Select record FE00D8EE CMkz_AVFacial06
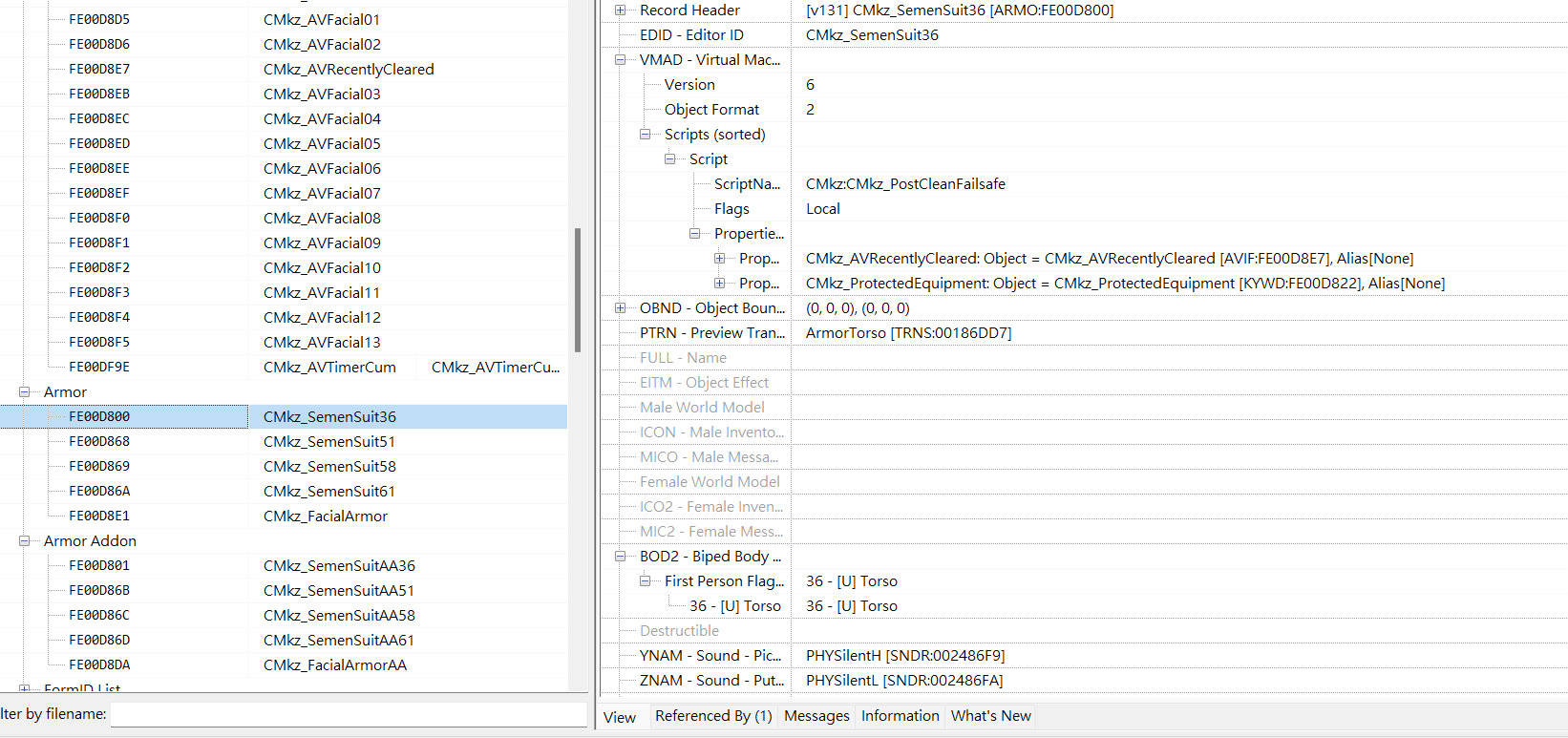Image resolution: width=1568 pixels, height=738 pixels. [284, 169]
